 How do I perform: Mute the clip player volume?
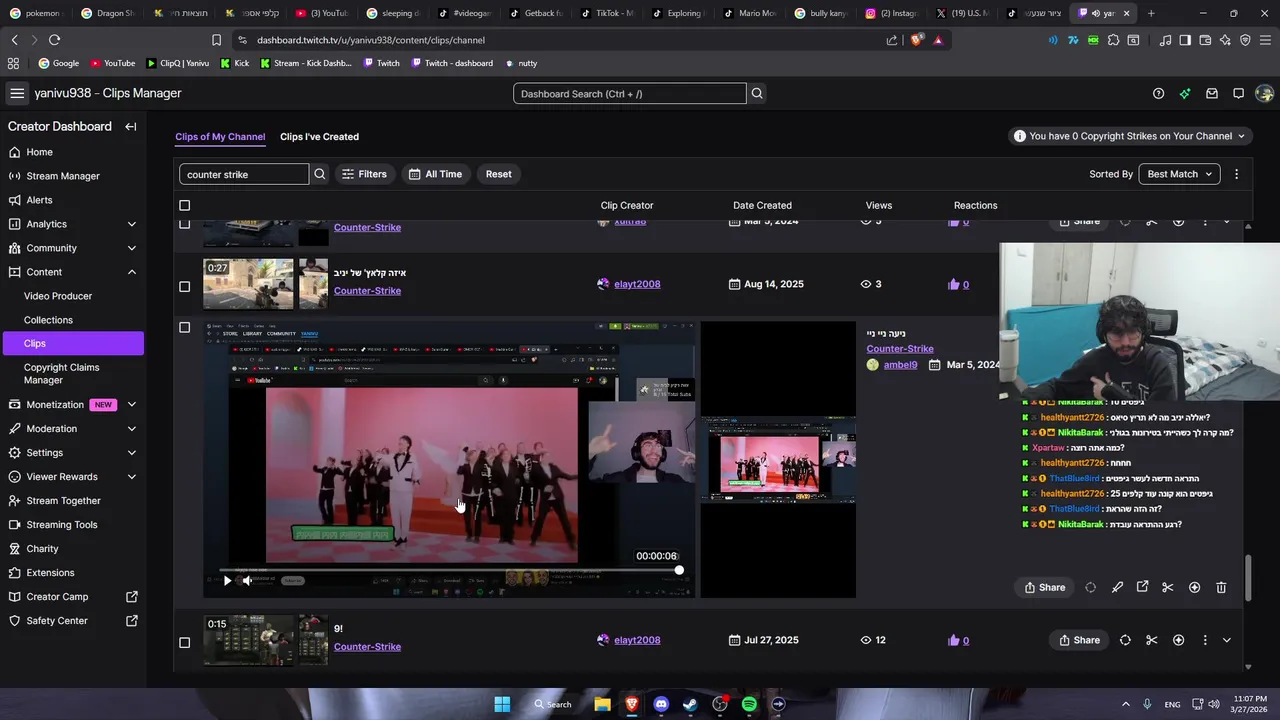point(247,580)
